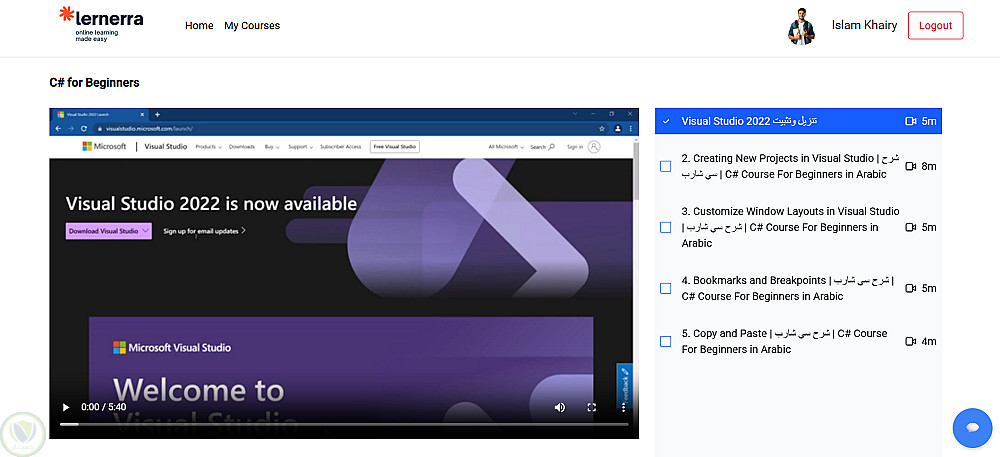Click the 4m duration label
The image size is (1000, 457).
(929, 342)
